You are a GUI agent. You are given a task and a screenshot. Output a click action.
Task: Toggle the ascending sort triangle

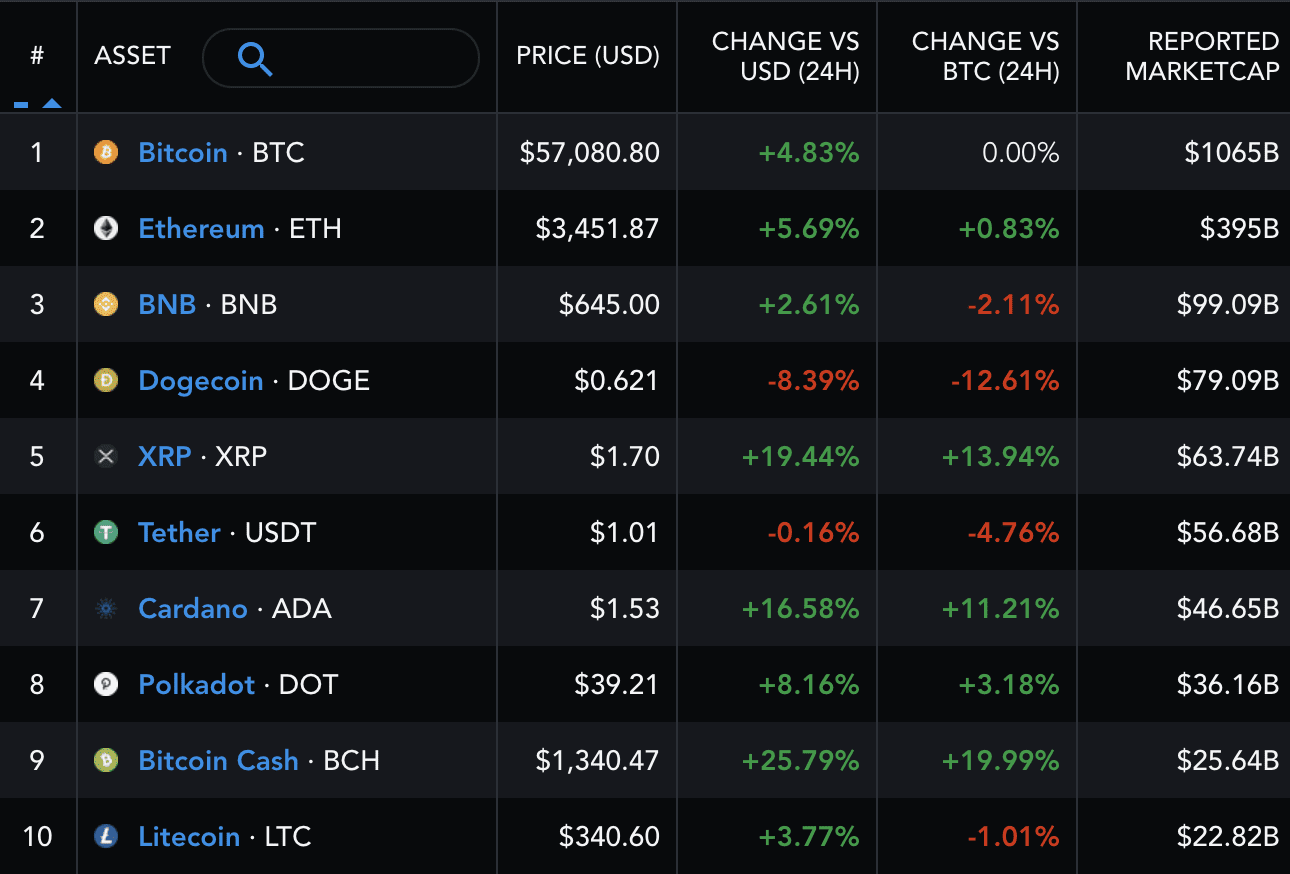[x=50, y=102]
